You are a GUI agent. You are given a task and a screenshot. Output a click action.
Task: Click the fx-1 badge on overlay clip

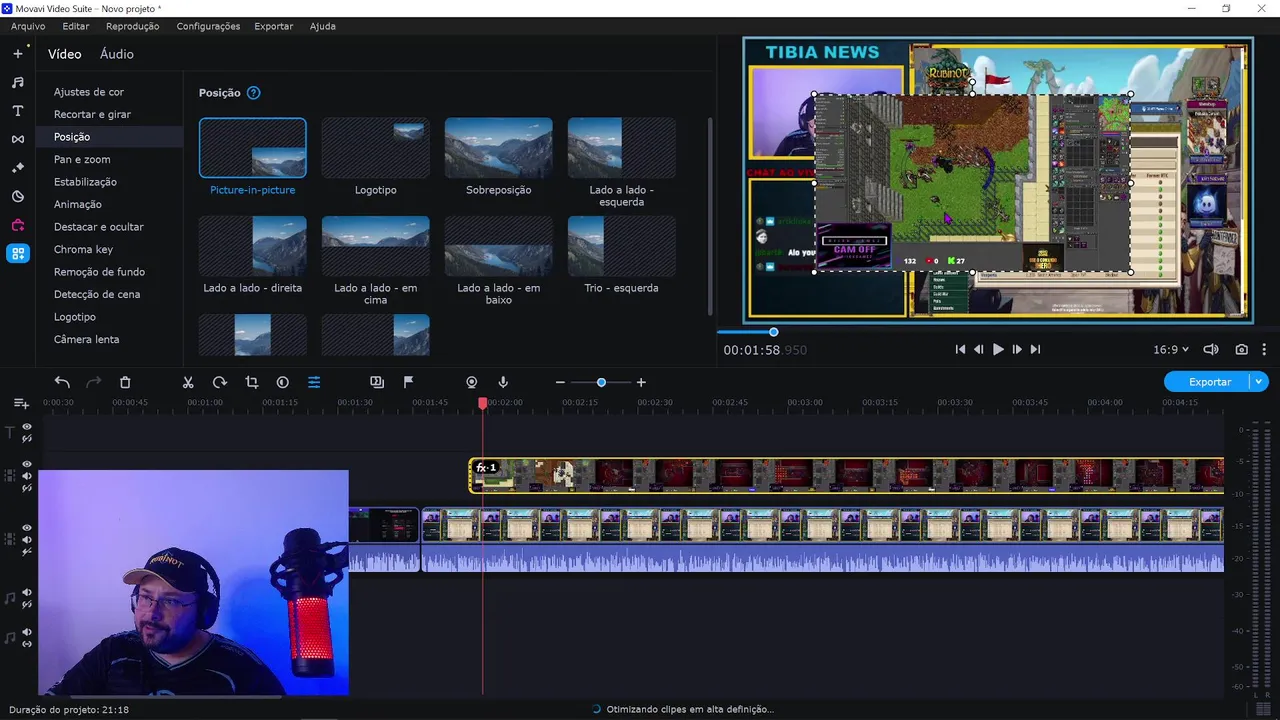coord(486,468)
